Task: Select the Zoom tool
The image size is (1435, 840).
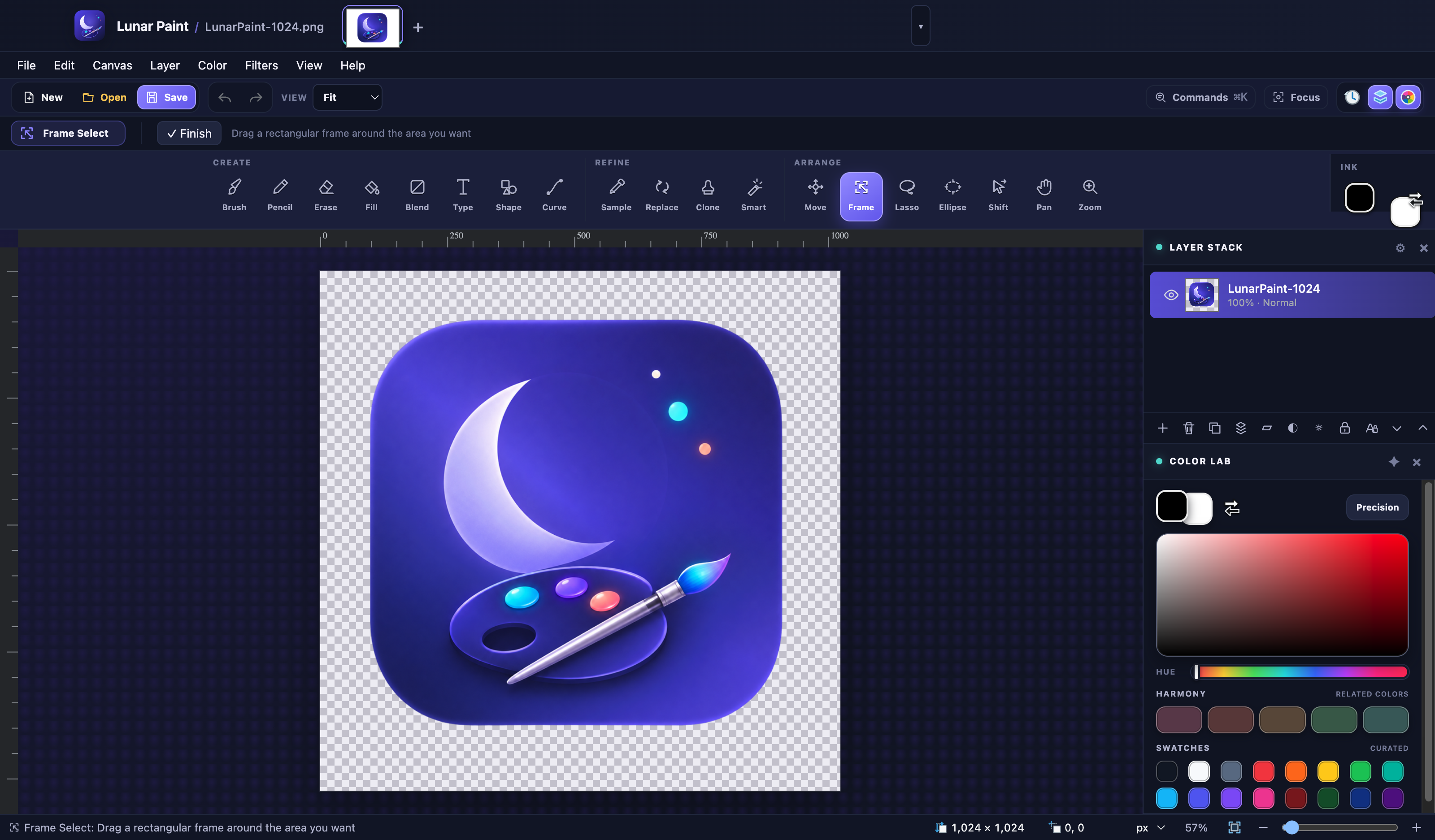Action: coord(1089,196)
